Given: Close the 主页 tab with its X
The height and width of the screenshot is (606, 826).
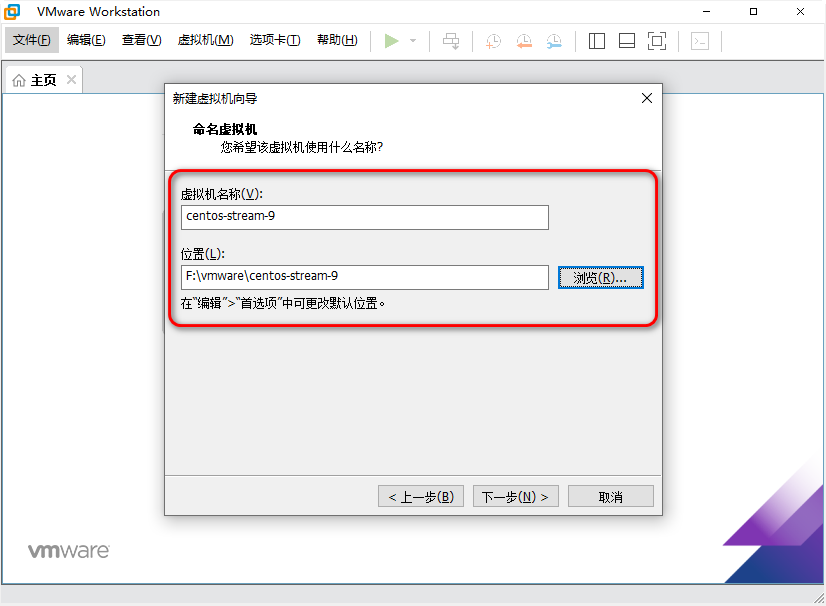Looking at the screenshot, I should [71, 80].
